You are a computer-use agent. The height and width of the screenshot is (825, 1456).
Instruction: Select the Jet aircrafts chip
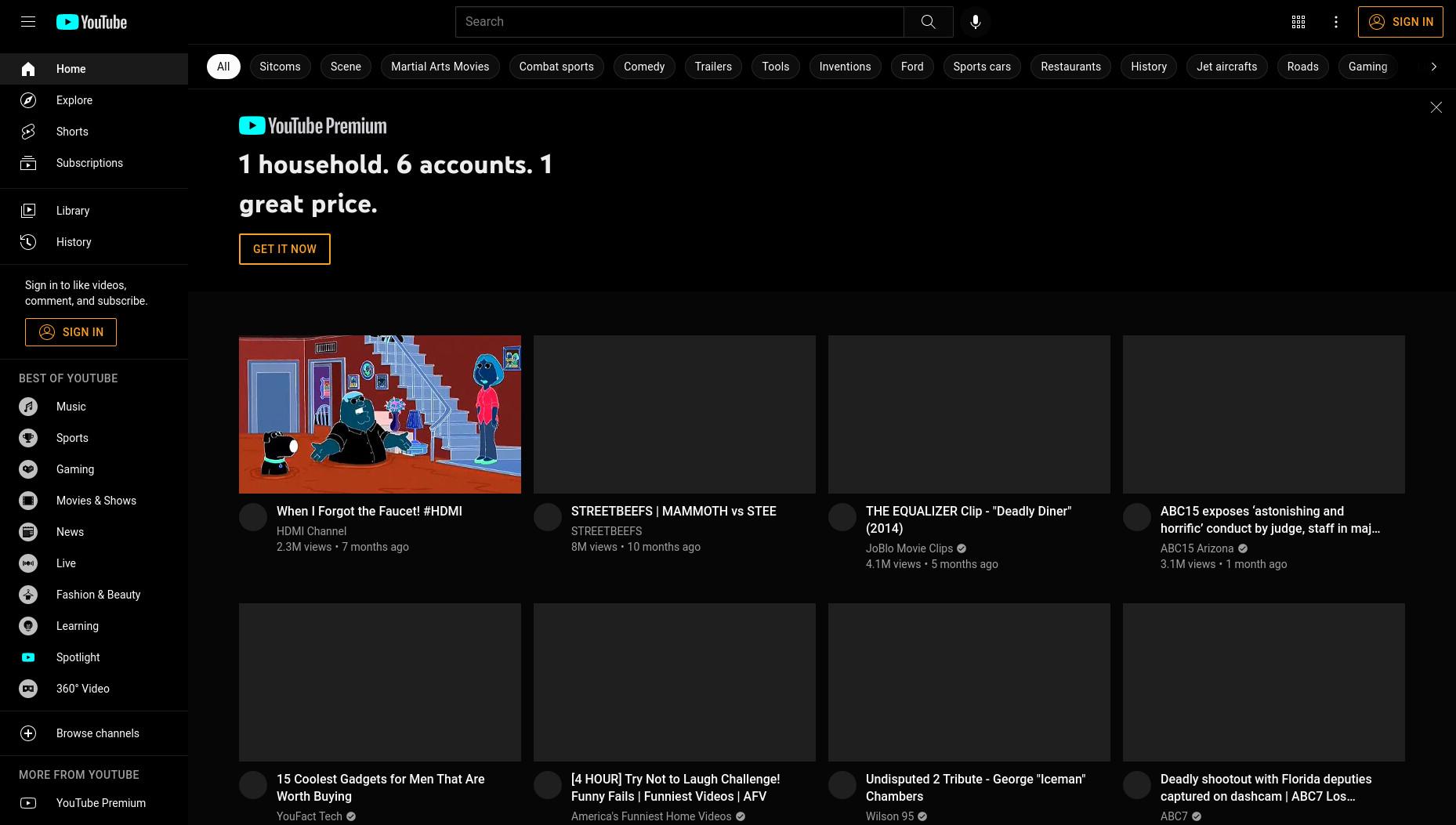1226,67
